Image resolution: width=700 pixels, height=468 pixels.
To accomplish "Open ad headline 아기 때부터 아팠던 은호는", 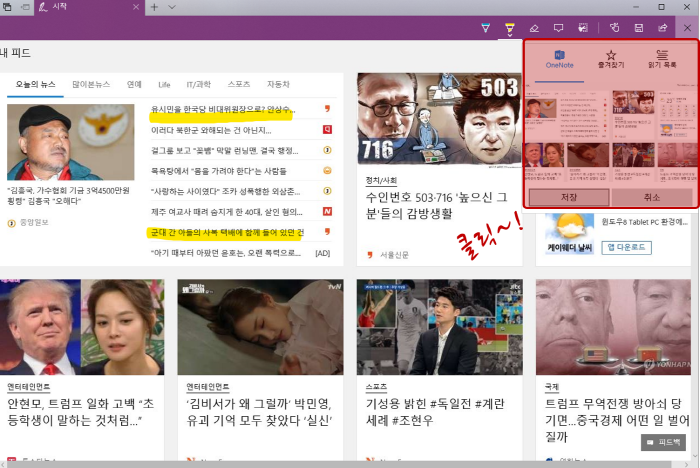I will (x=225, y=253).
